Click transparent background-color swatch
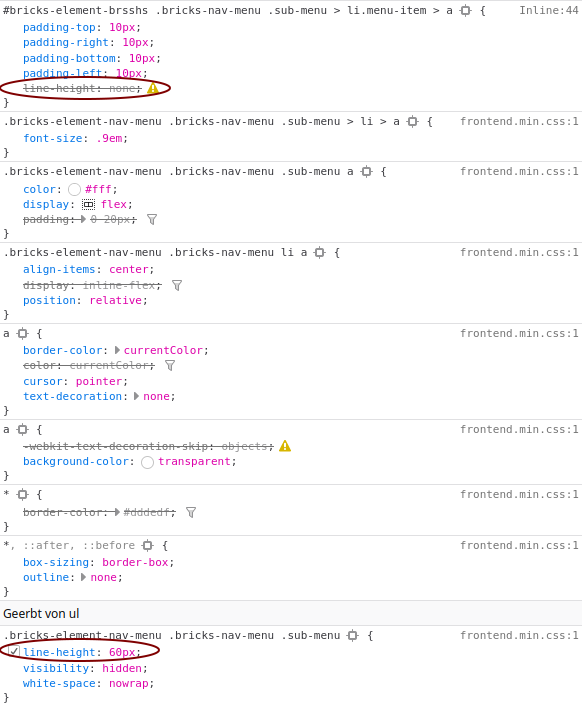Screen dimensions: 582x704 tap(147, 462)
